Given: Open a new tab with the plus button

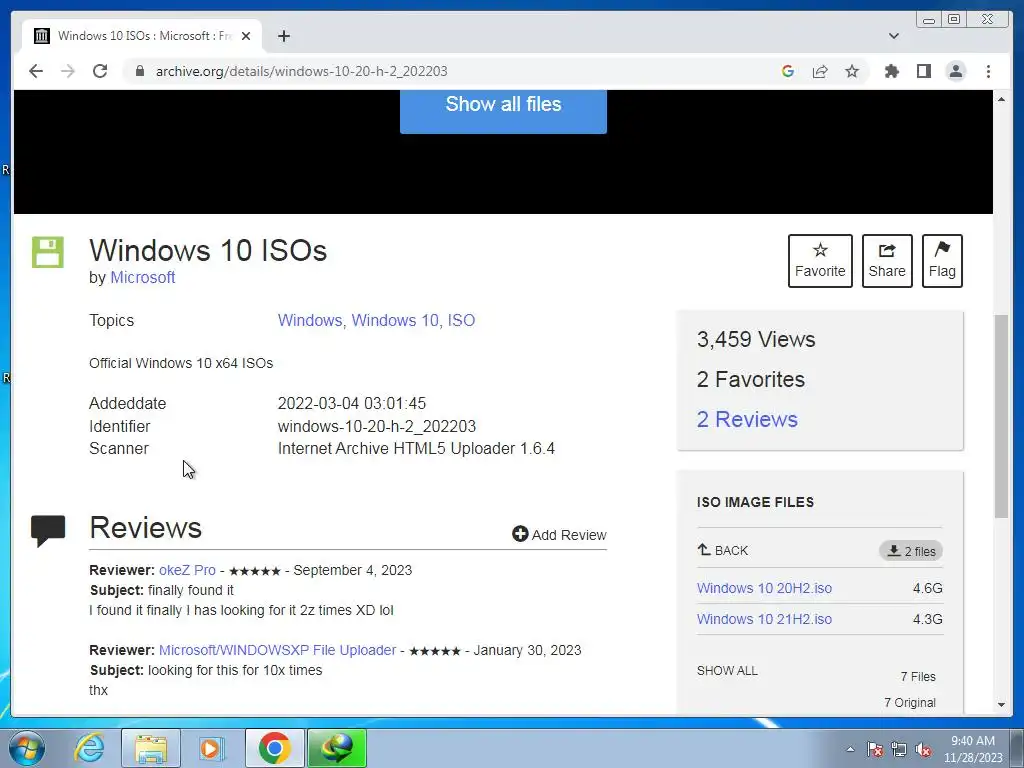Looking at the screenshot, I should 283,36.
